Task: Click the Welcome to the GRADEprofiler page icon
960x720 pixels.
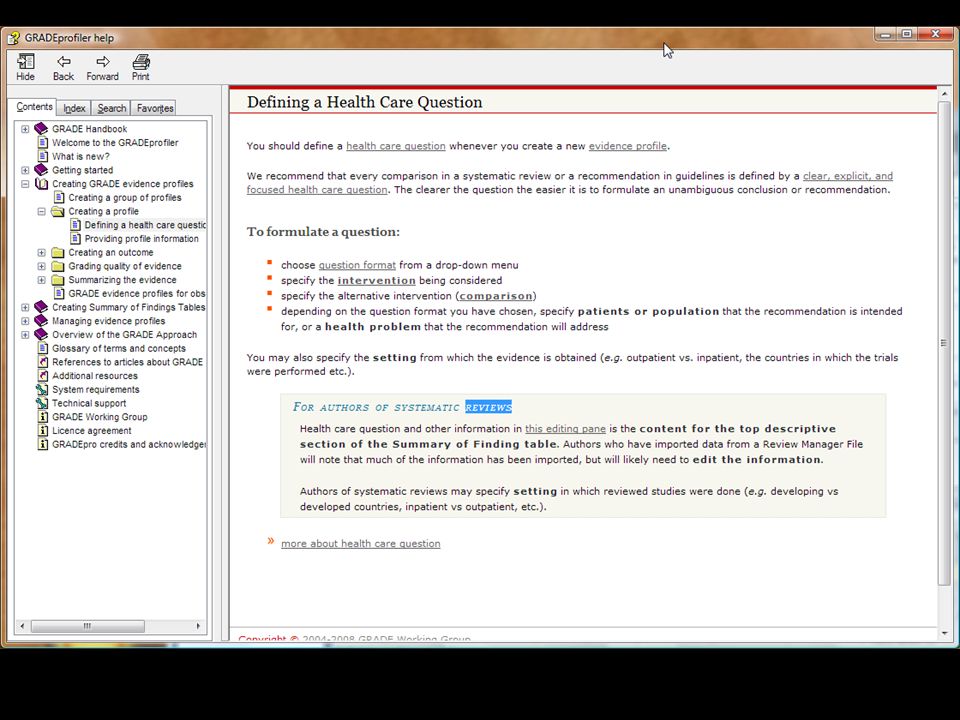Action: click(43, 143)
